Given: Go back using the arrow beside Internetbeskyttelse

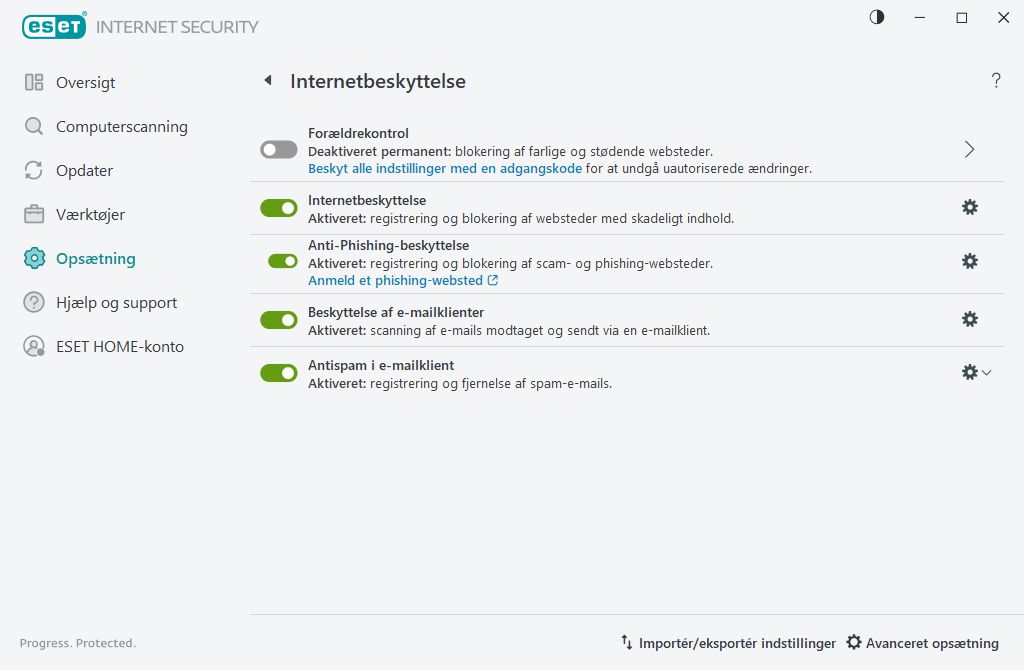Looking at the screenshot, I should (268, 81).
